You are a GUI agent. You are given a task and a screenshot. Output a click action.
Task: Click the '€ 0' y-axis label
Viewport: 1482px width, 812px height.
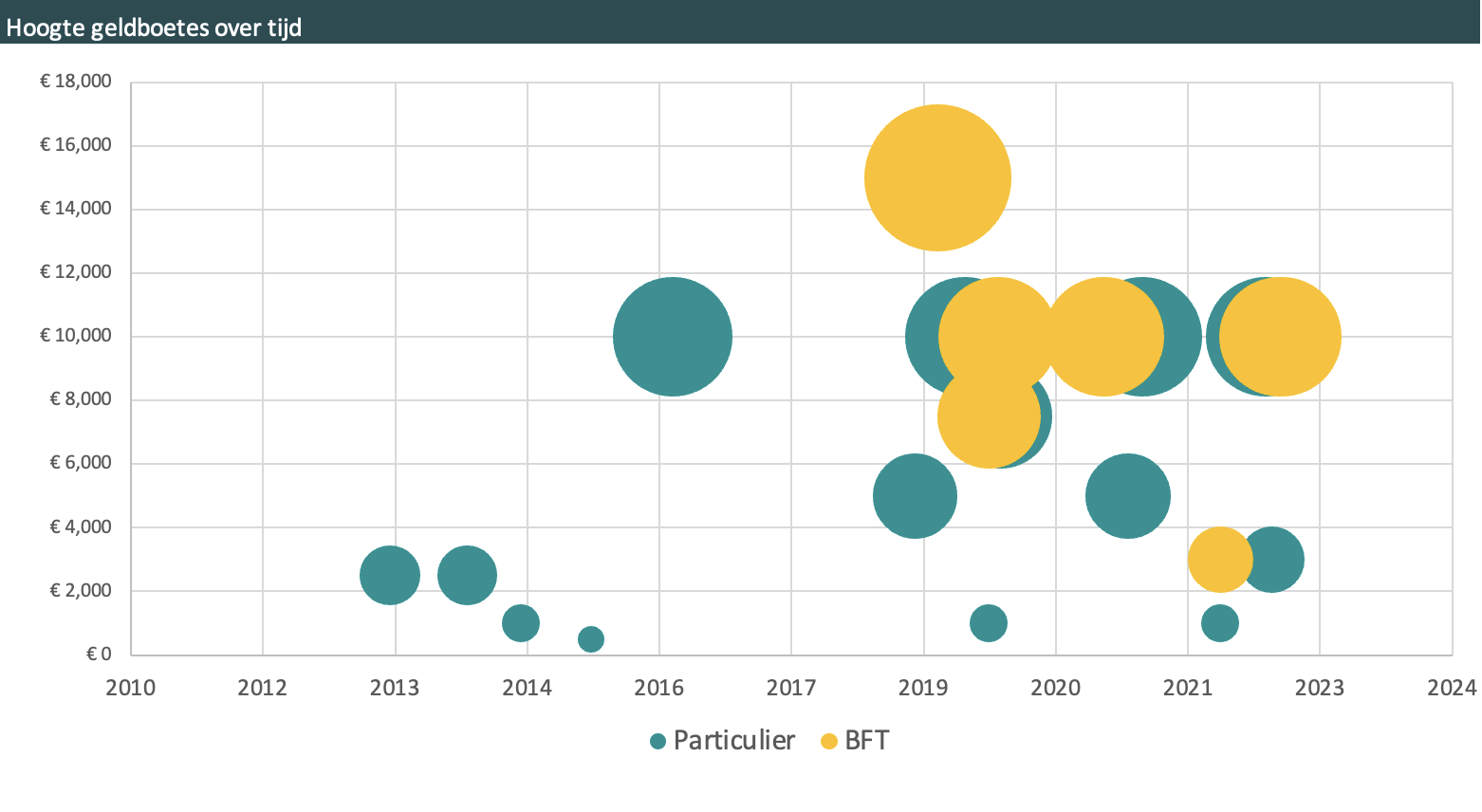(99, 655)
